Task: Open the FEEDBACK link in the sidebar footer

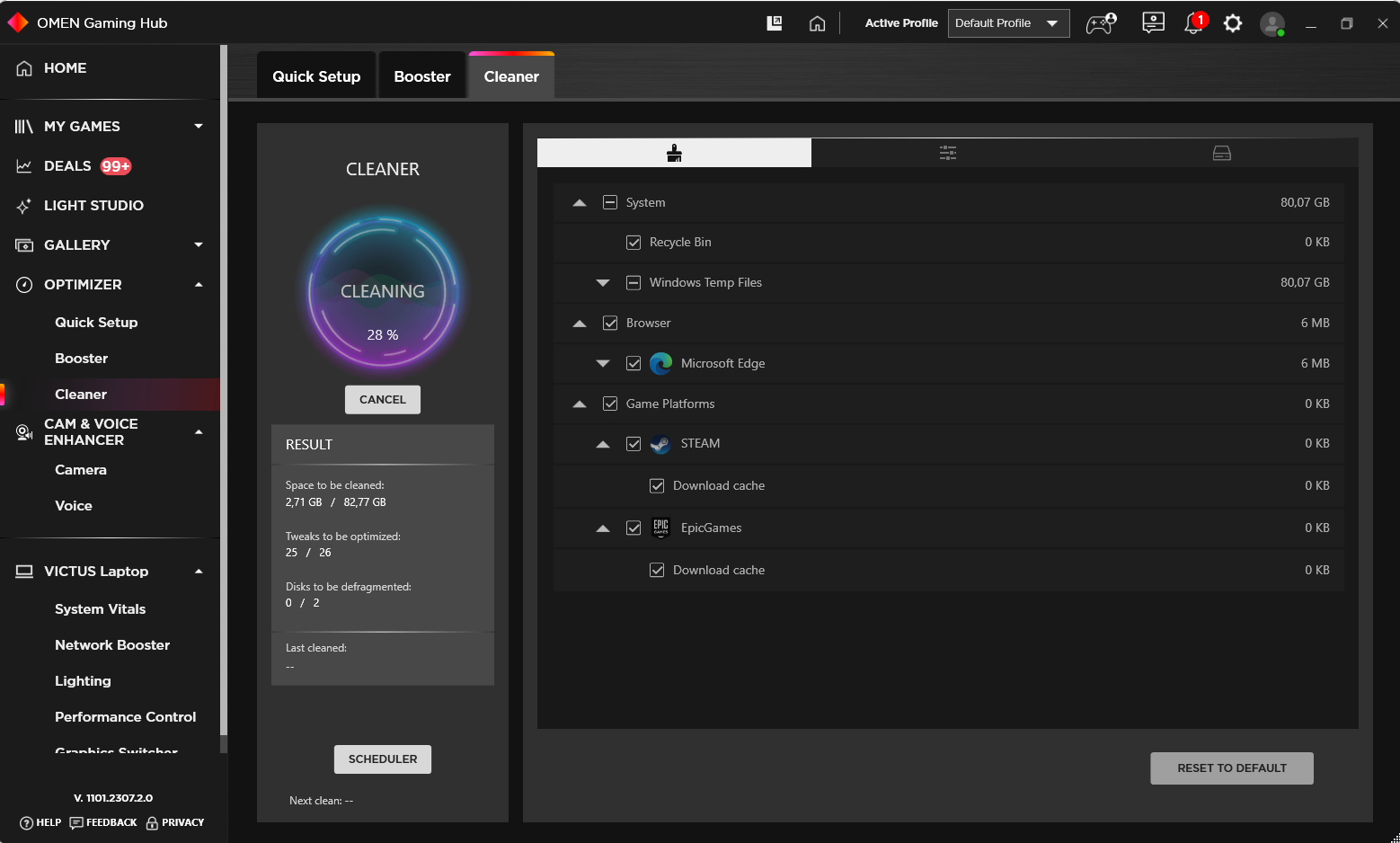Action: pyautogui.click(x=103, y=823)
